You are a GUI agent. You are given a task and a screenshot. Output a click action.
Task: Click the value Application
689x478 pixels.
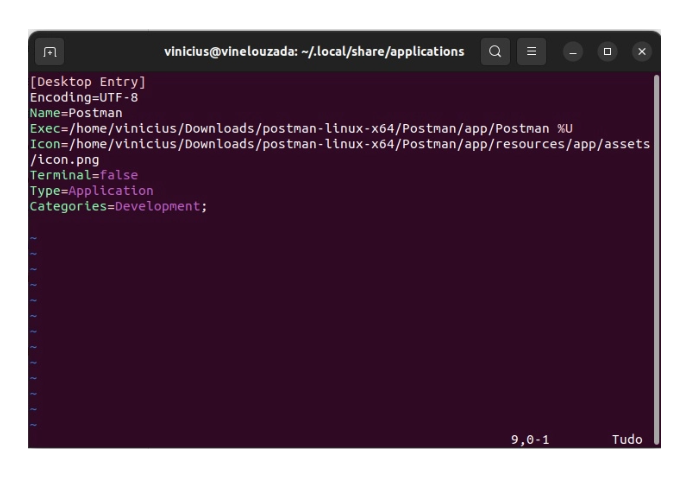111,191
